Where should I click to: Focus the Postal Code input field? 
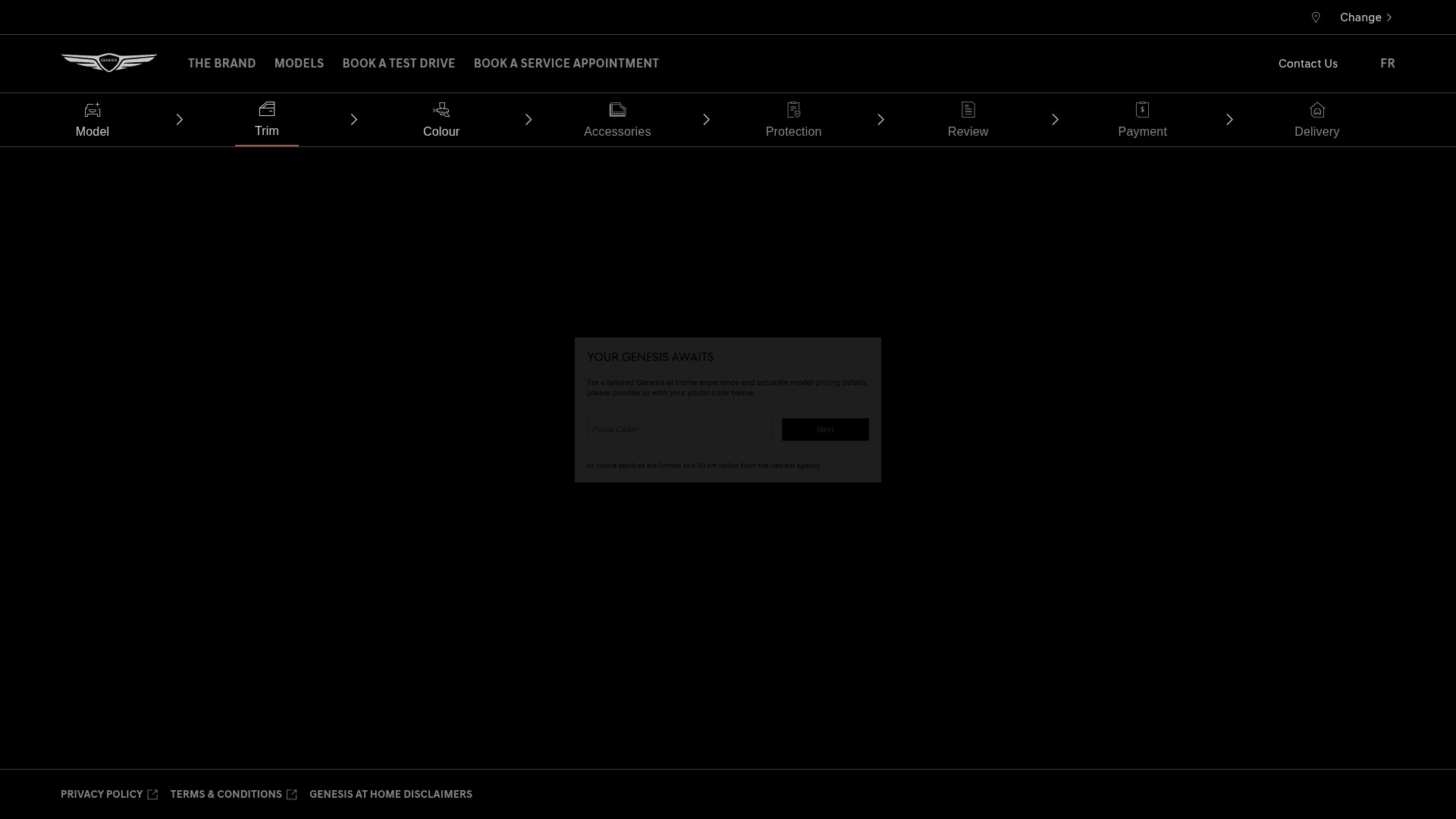679,429
